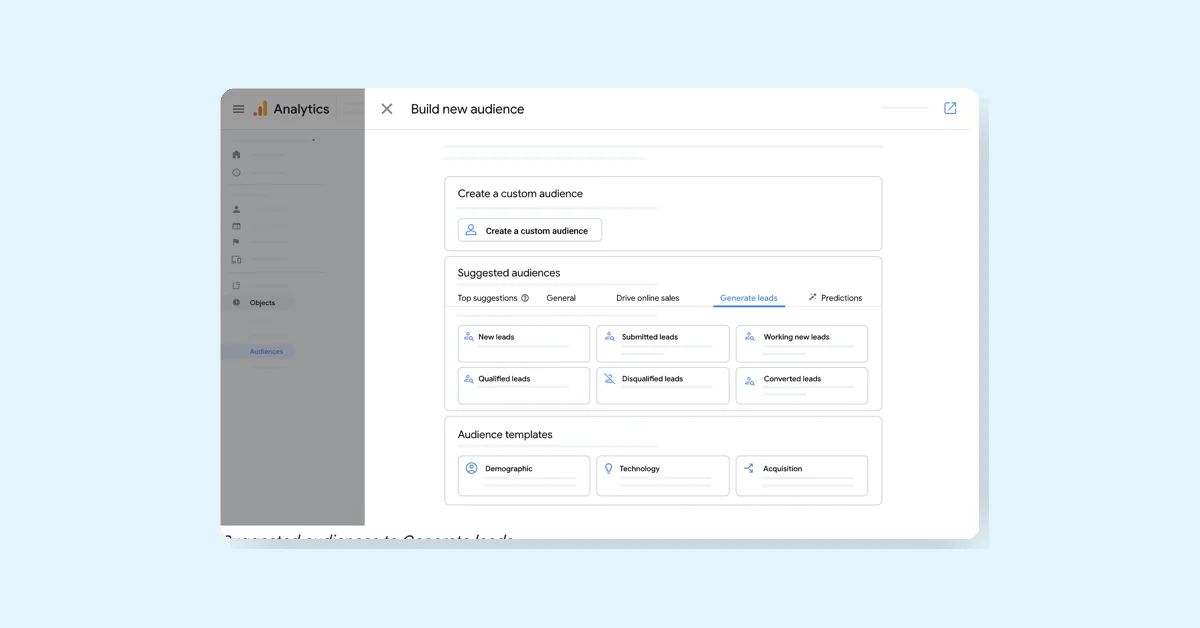
Task: Select the Disqualified leads suggested audience
Action: (x=662, y=385)
